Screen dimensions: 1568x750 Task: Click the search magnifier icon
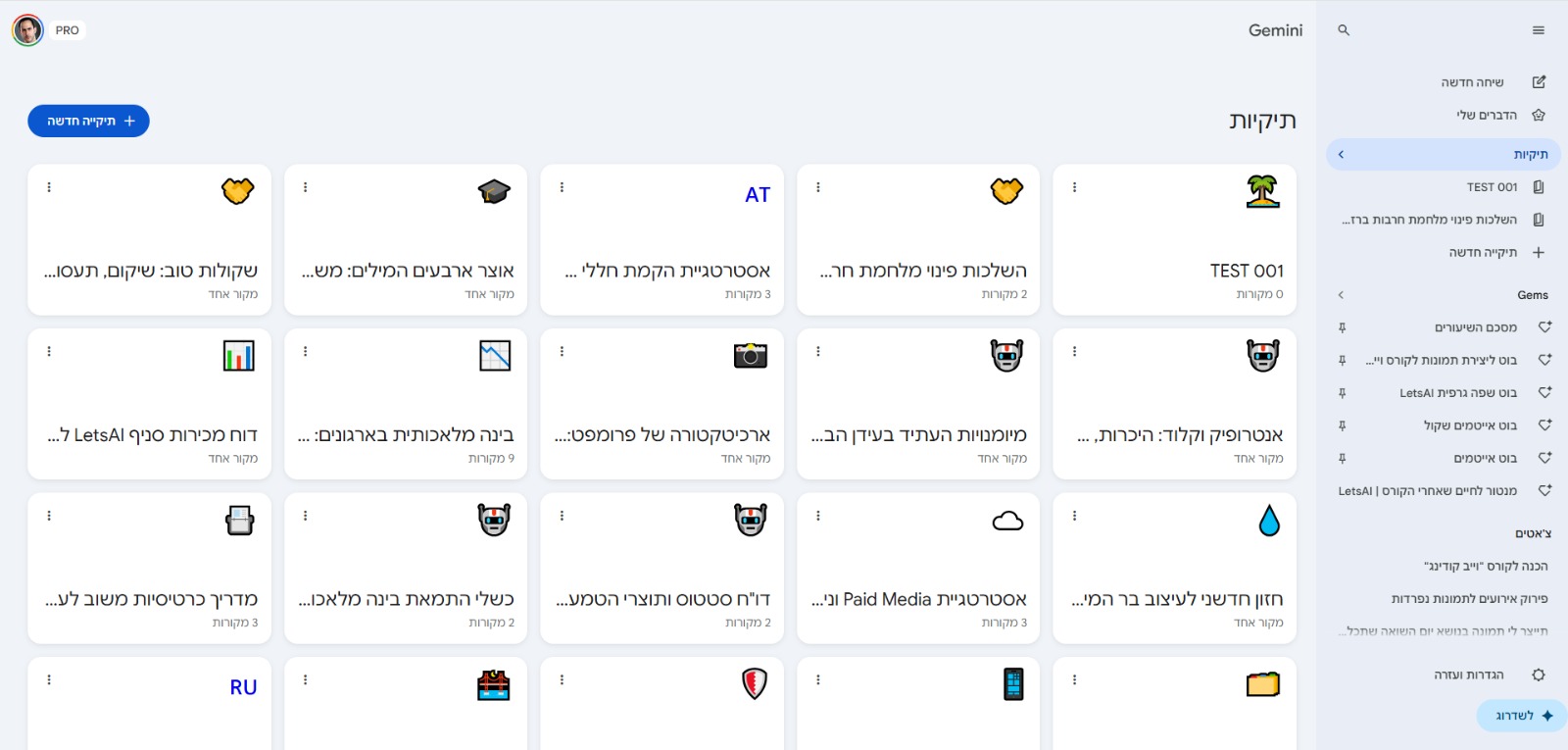click(x=1344, y=30)
